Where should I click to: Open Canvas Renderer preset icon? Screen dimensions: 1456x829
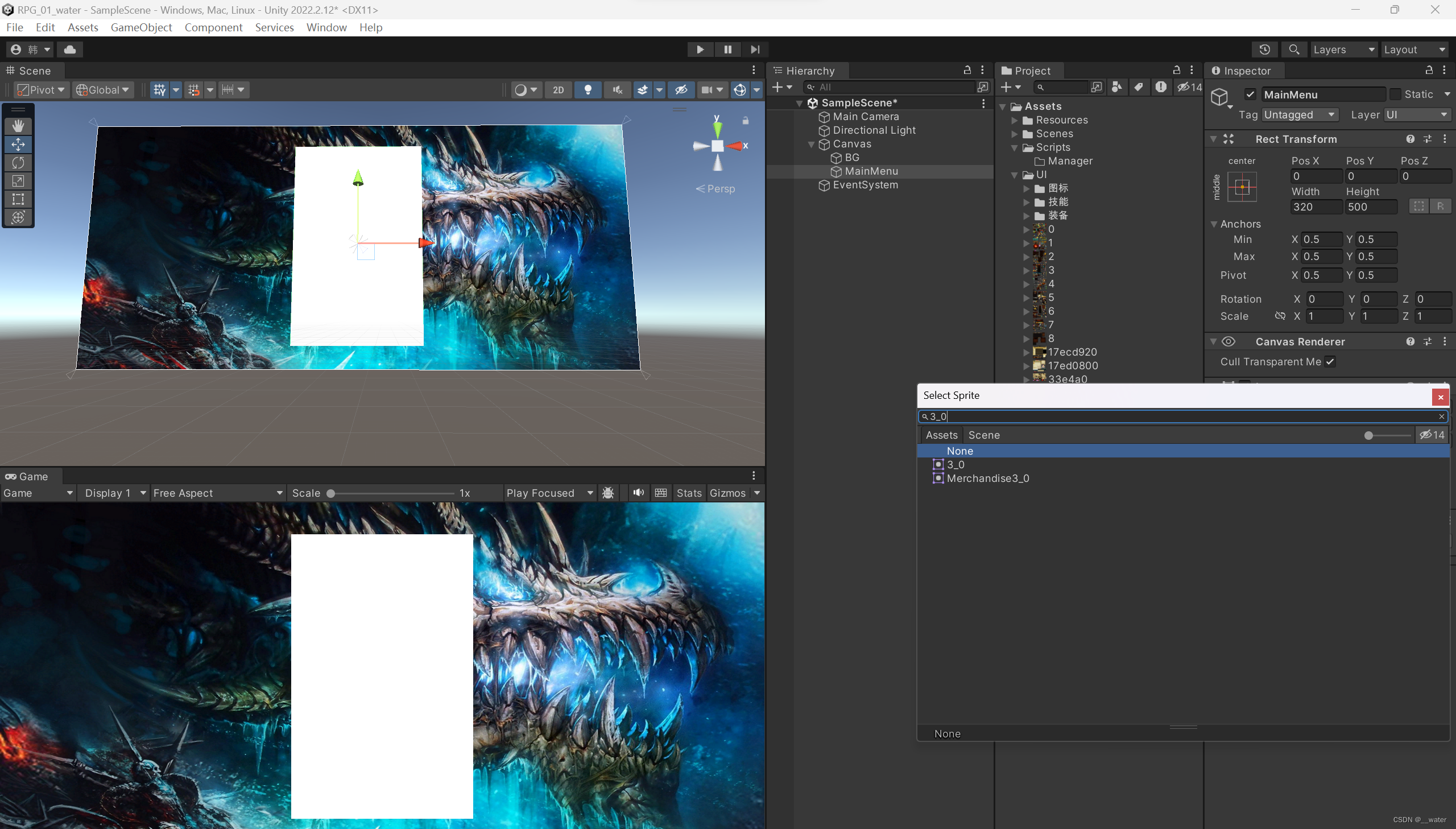click(1428, 341)
